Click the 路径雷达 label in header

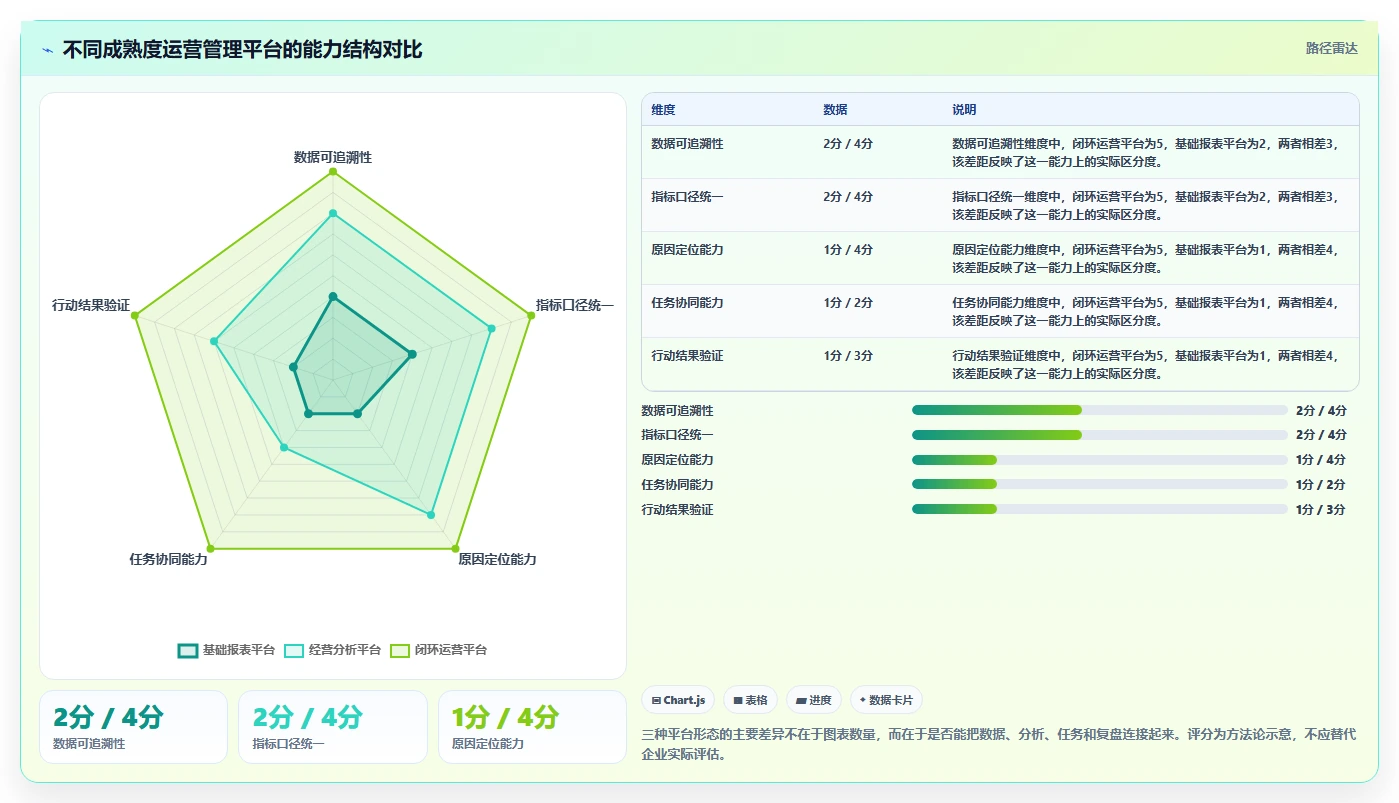coord(1332,48)
